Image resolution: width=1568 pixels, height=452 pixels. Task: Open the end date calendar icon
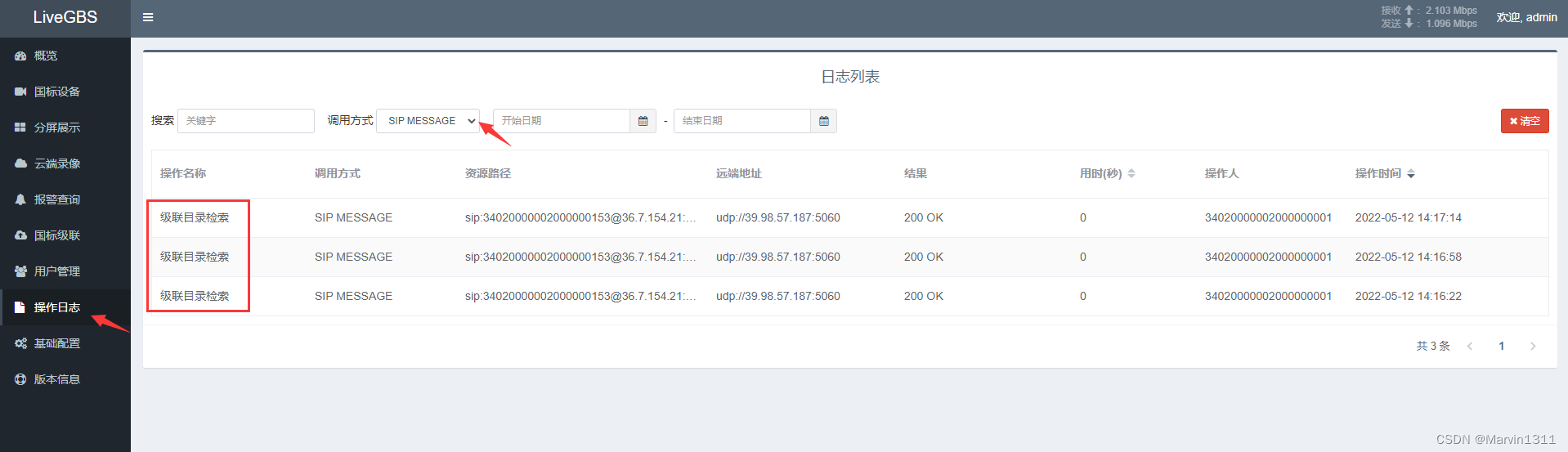[824, 121]
